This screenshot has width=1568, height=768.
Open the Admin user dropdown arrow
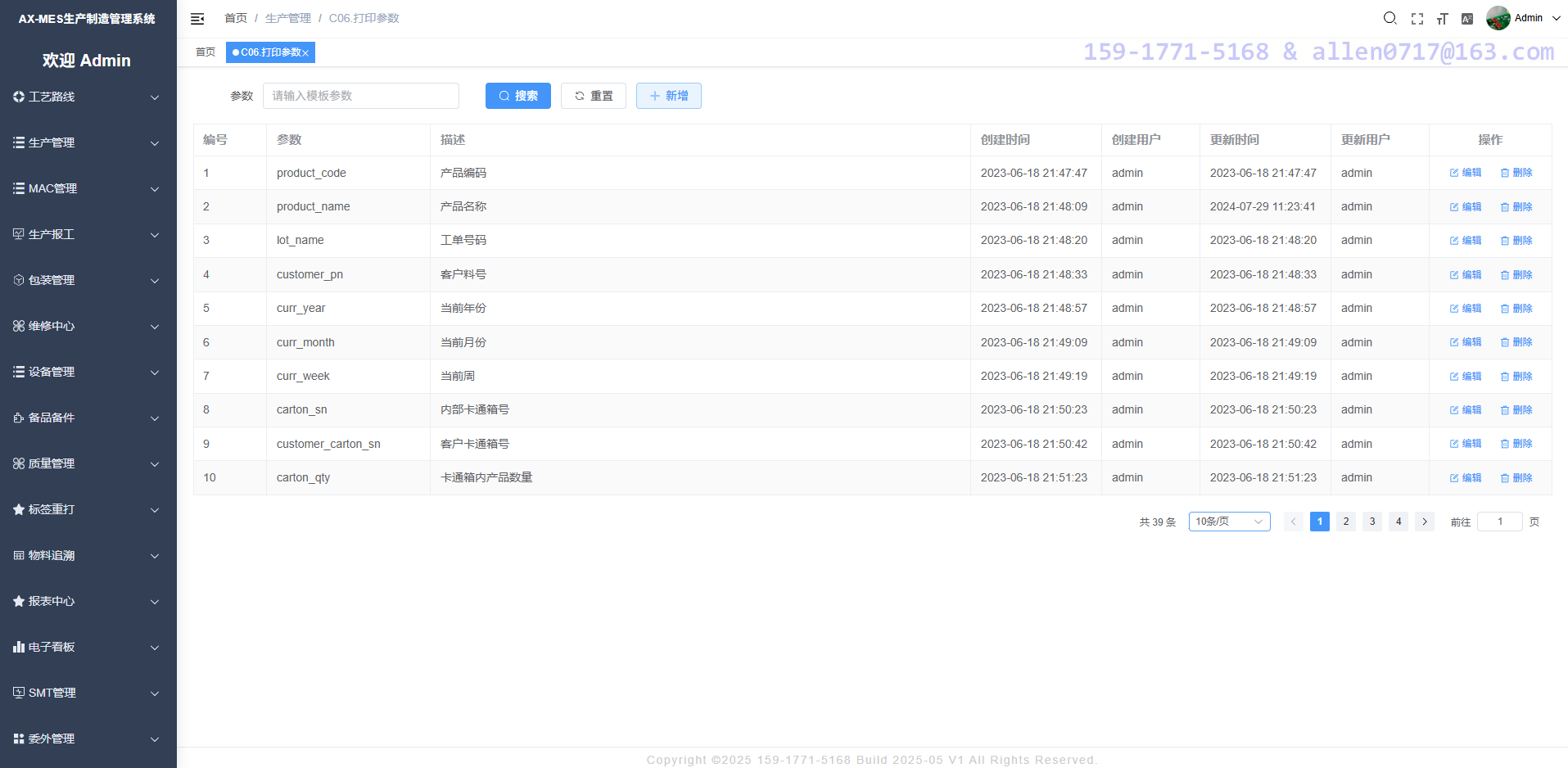coord(1556,18)
